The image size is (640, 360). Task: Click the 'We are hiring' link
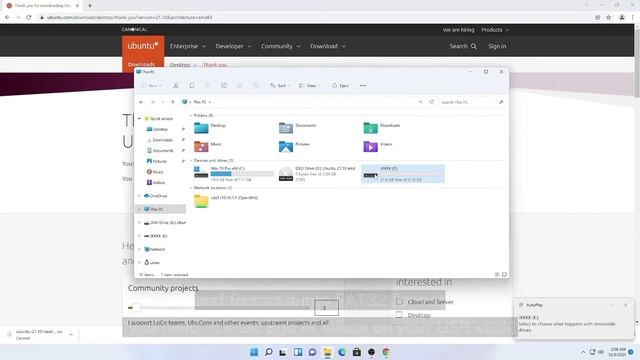[458, 30]
